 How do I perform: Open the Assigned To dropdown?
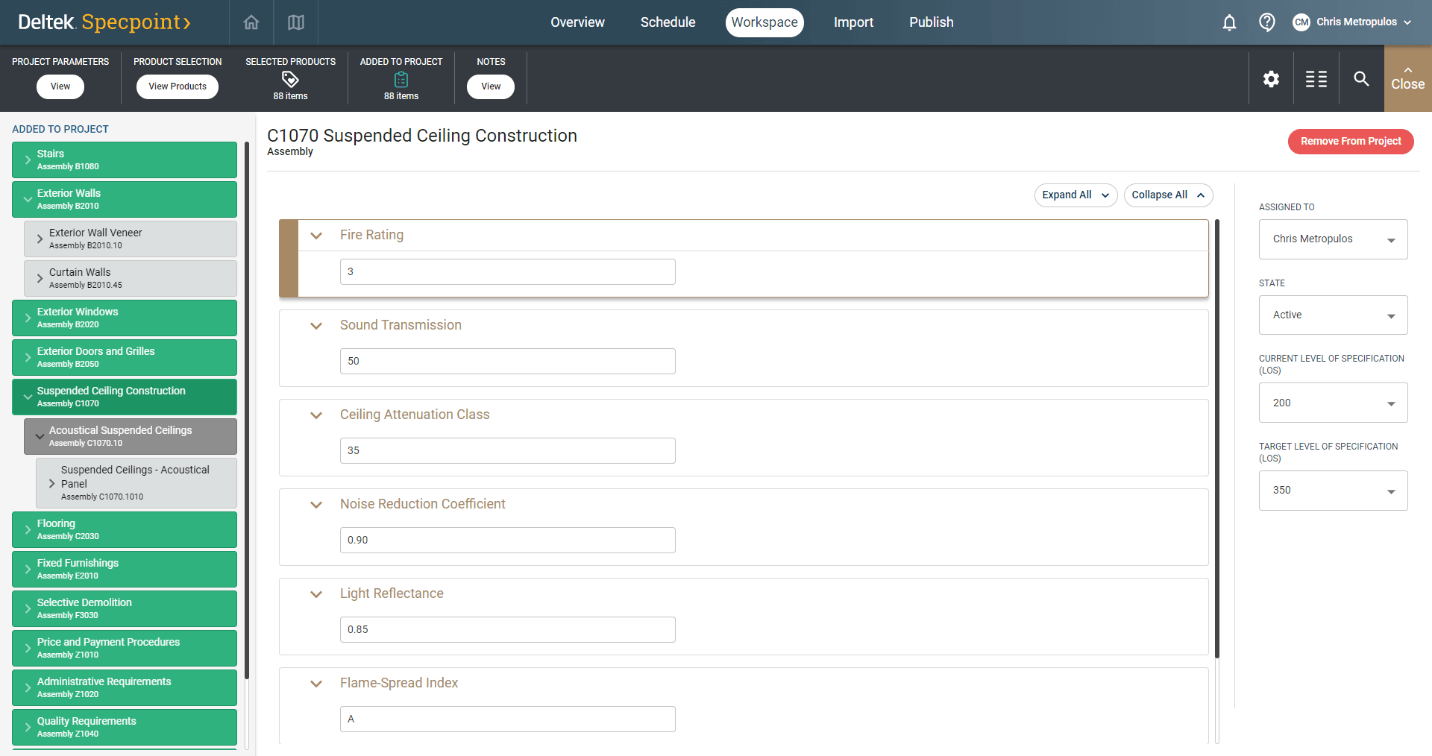pos(1332,240)
